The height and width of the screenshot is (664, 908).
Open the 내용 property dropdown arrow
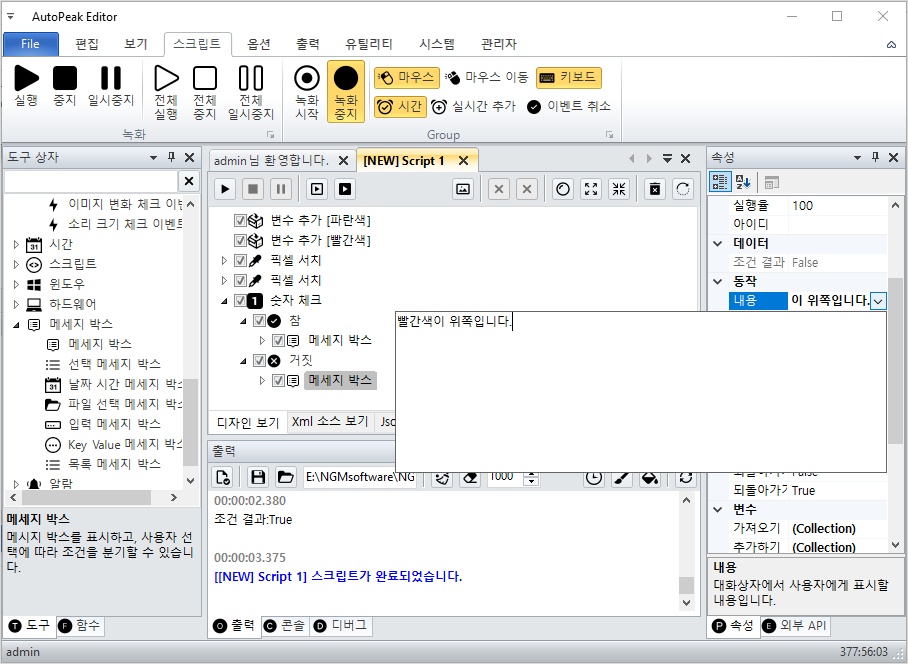click(878, 301)
